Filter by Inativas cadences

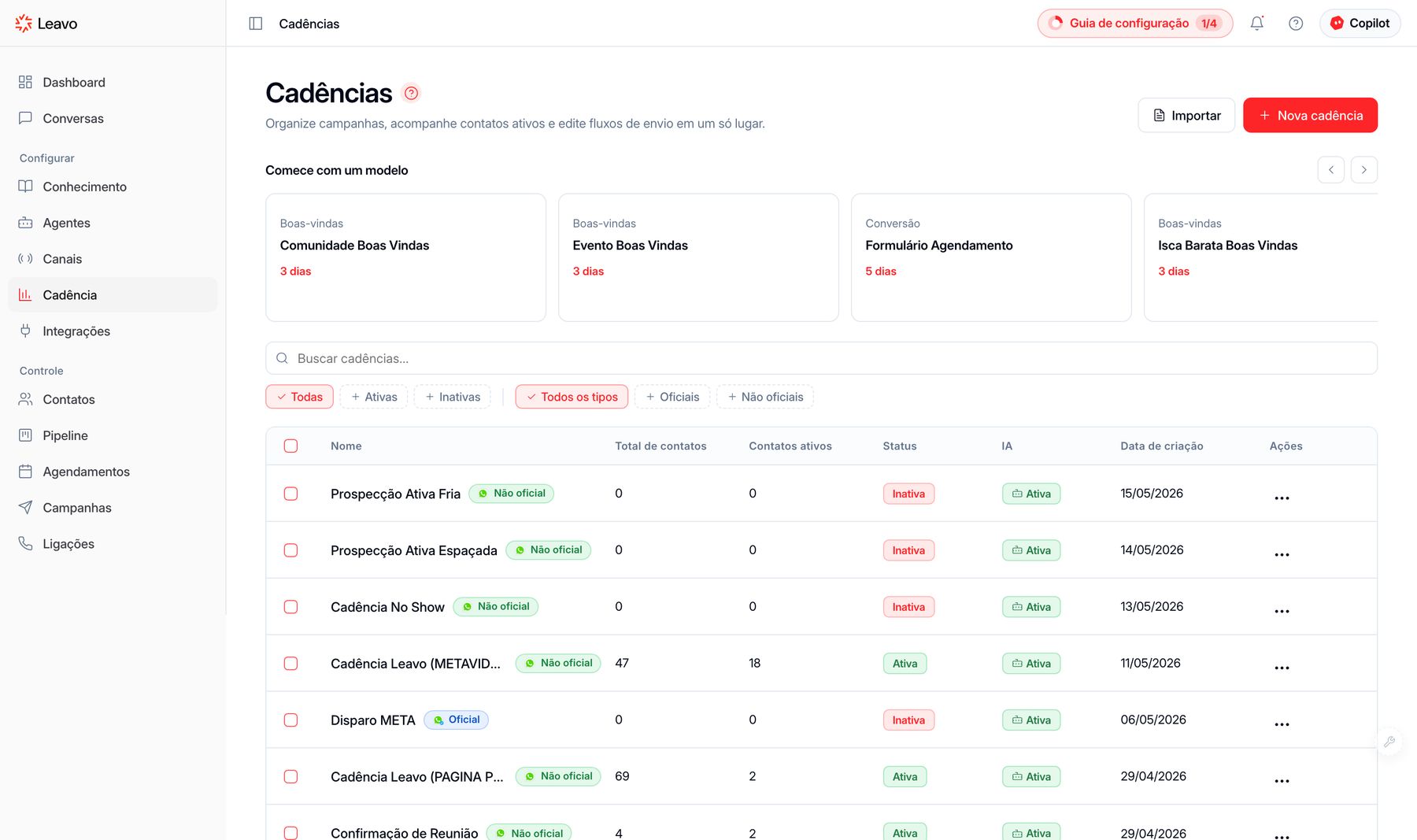tap(453, 397)
